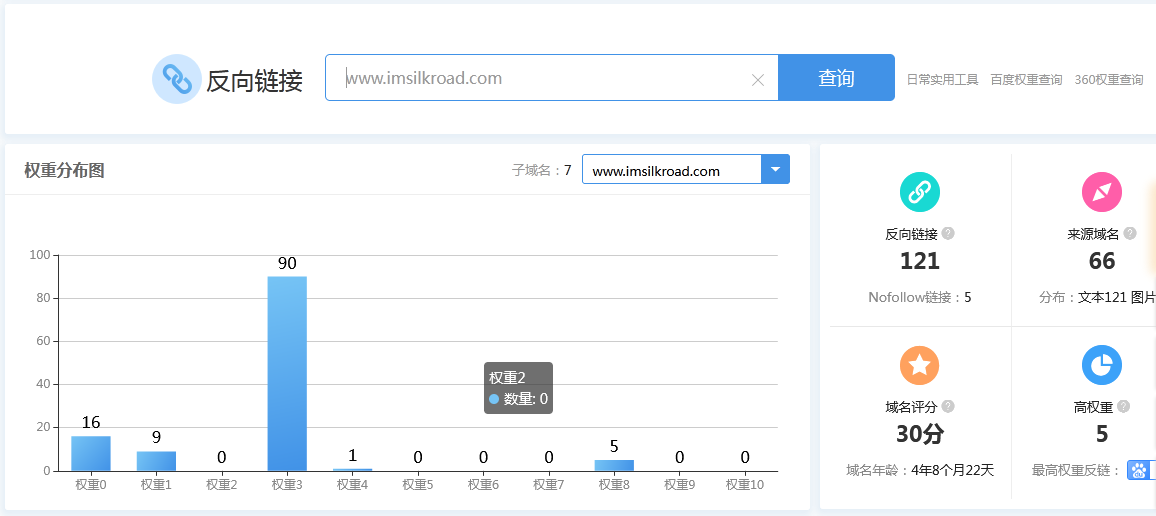The height and width of the screenshot is (516, 1156).
Task: Clear the search box with X icon
Action: (757, 80)
